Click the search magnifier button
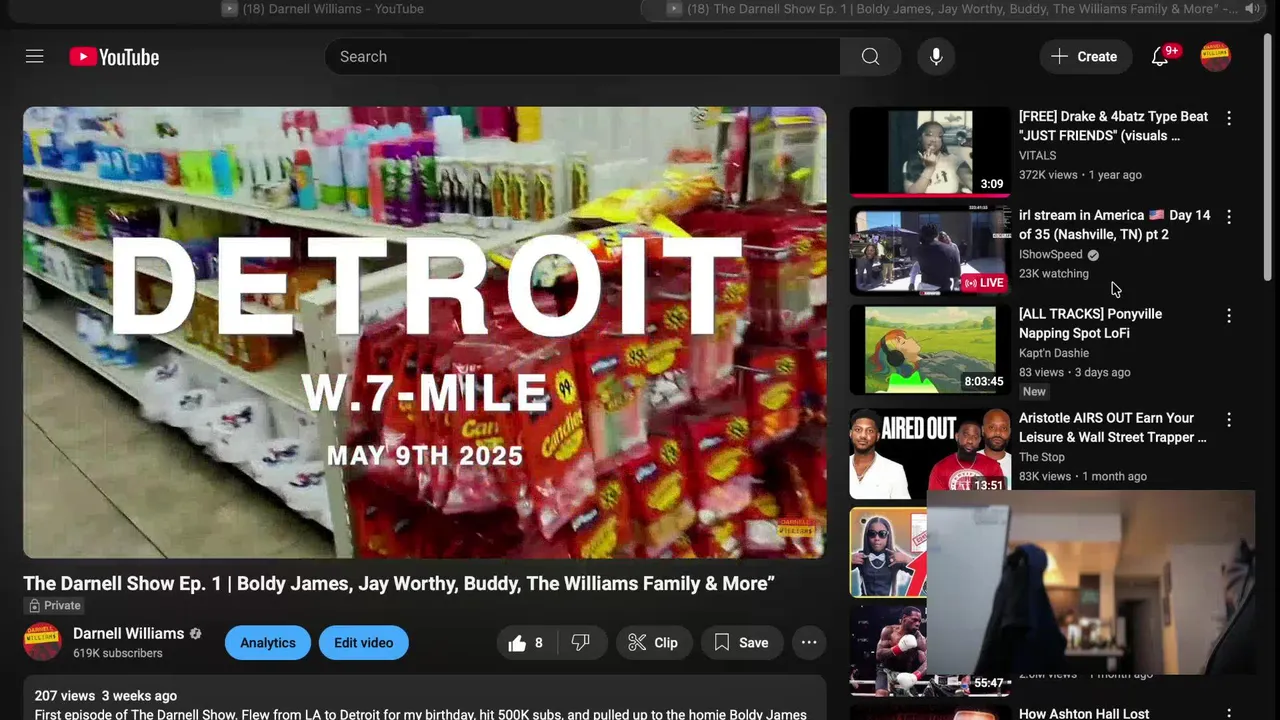The width and height of the screenshot is (1280, 720). 870,57
